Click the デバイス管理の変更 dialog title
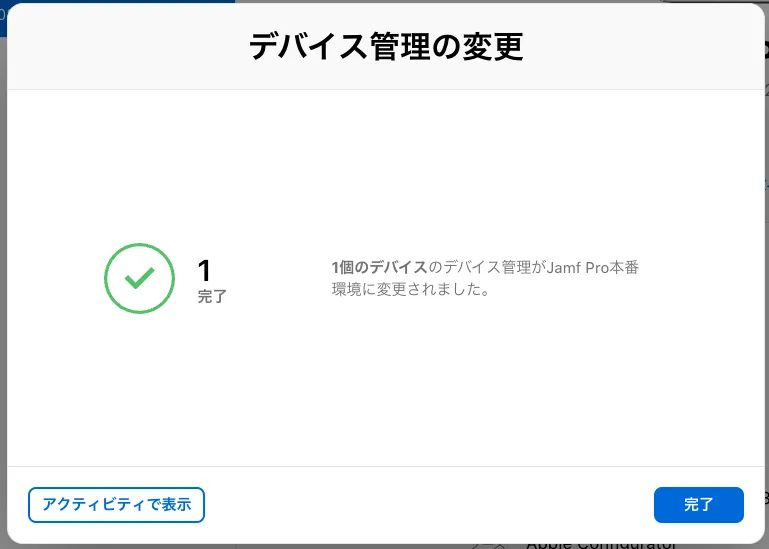This screenshot has width=769, height=549. tap(385, 47)
